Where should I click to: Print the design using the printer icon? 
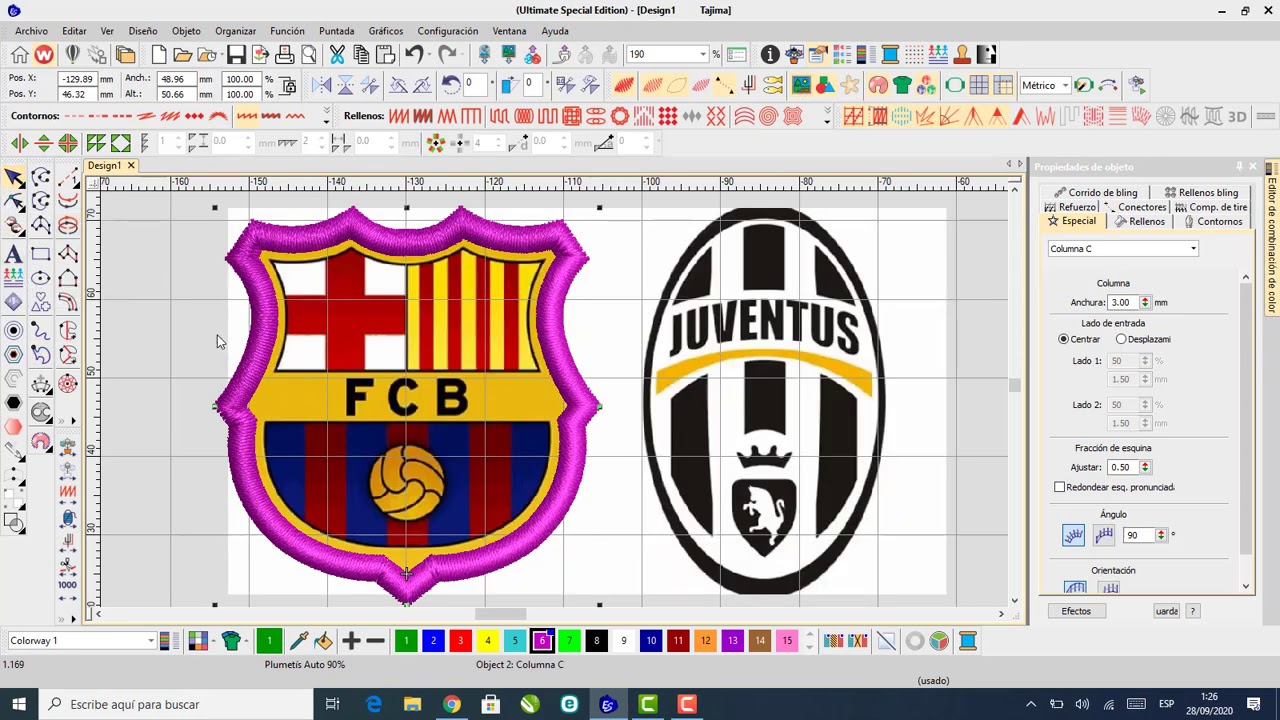coord(284,54)
